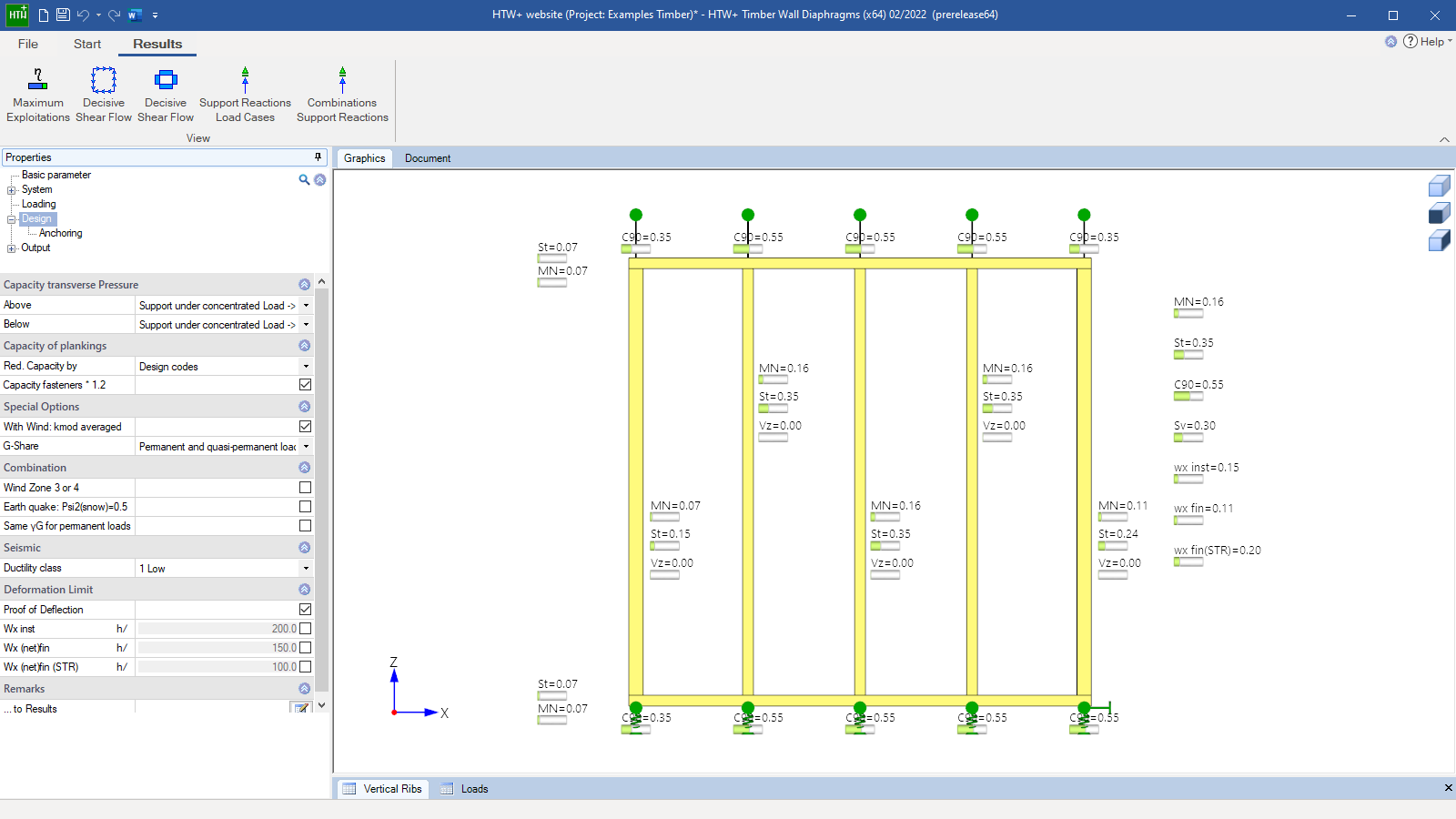Collapse the Remarks section
Screen dimensions: 1456x819
pyautogui.click(x=304, y=689)
